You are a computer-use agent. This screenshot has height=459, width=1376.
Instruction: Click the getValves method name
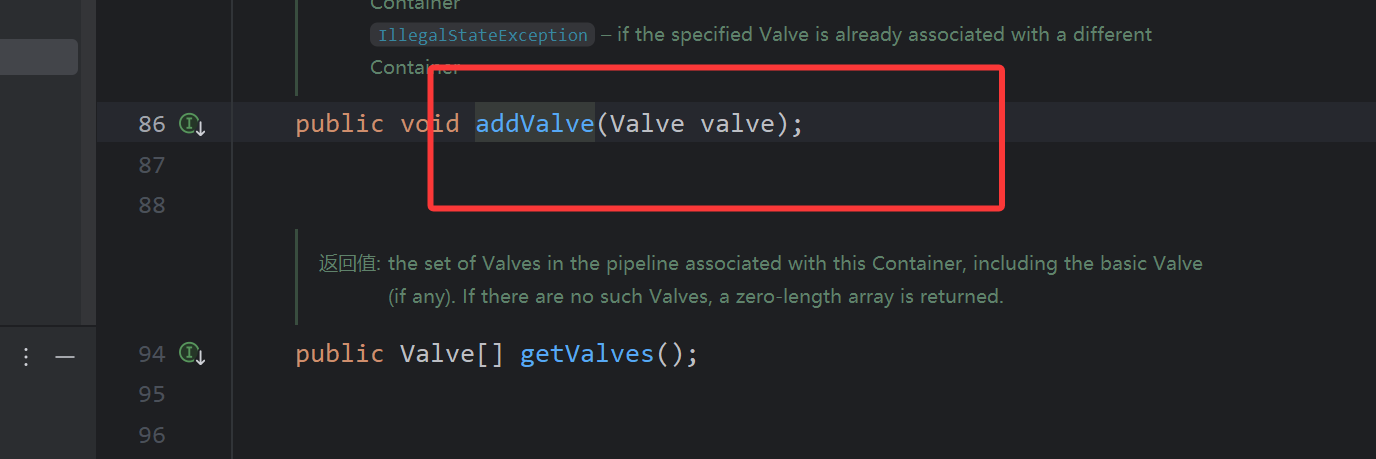pyautogui.click(x=586, y=354)
